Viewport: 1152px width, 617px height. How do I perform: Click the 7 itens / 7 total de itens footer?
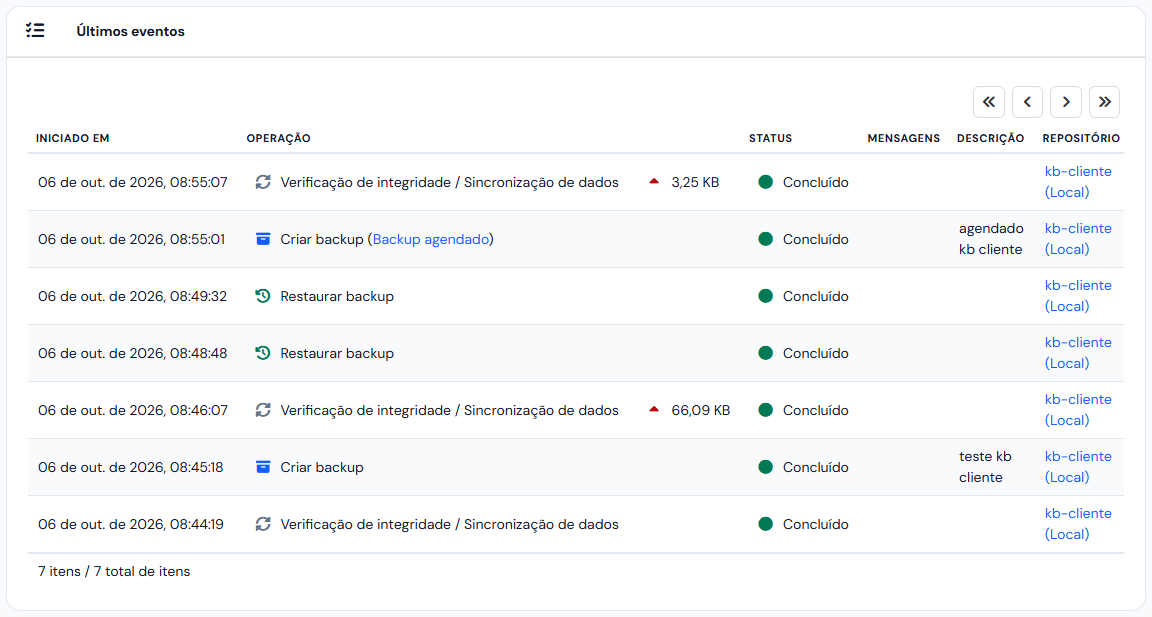click(114, 571)
